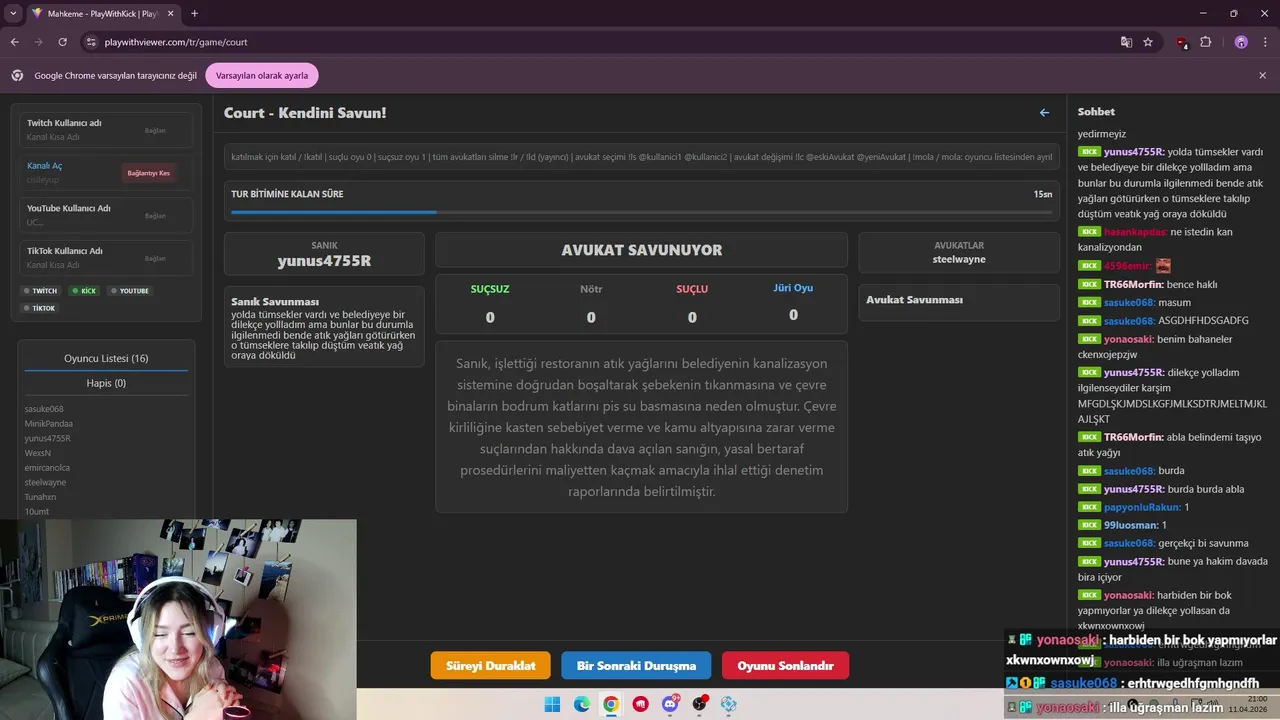Click player emircanolca in player list
The image size is (1280, 720).
point(47,468)
